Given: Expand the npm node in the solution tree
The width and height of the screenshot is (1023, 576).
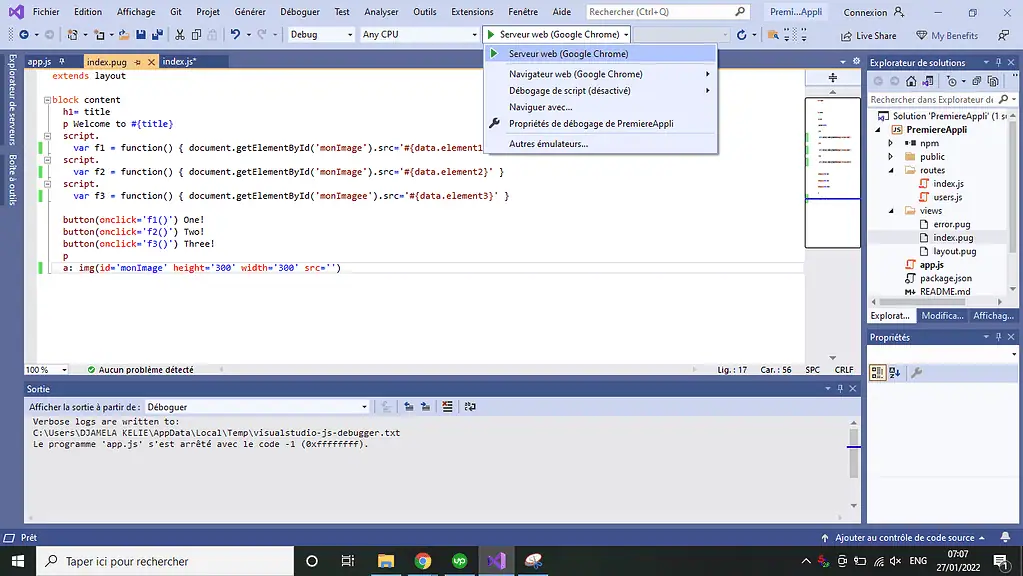Looking at the screenshot, I should [x=890, y=143].
